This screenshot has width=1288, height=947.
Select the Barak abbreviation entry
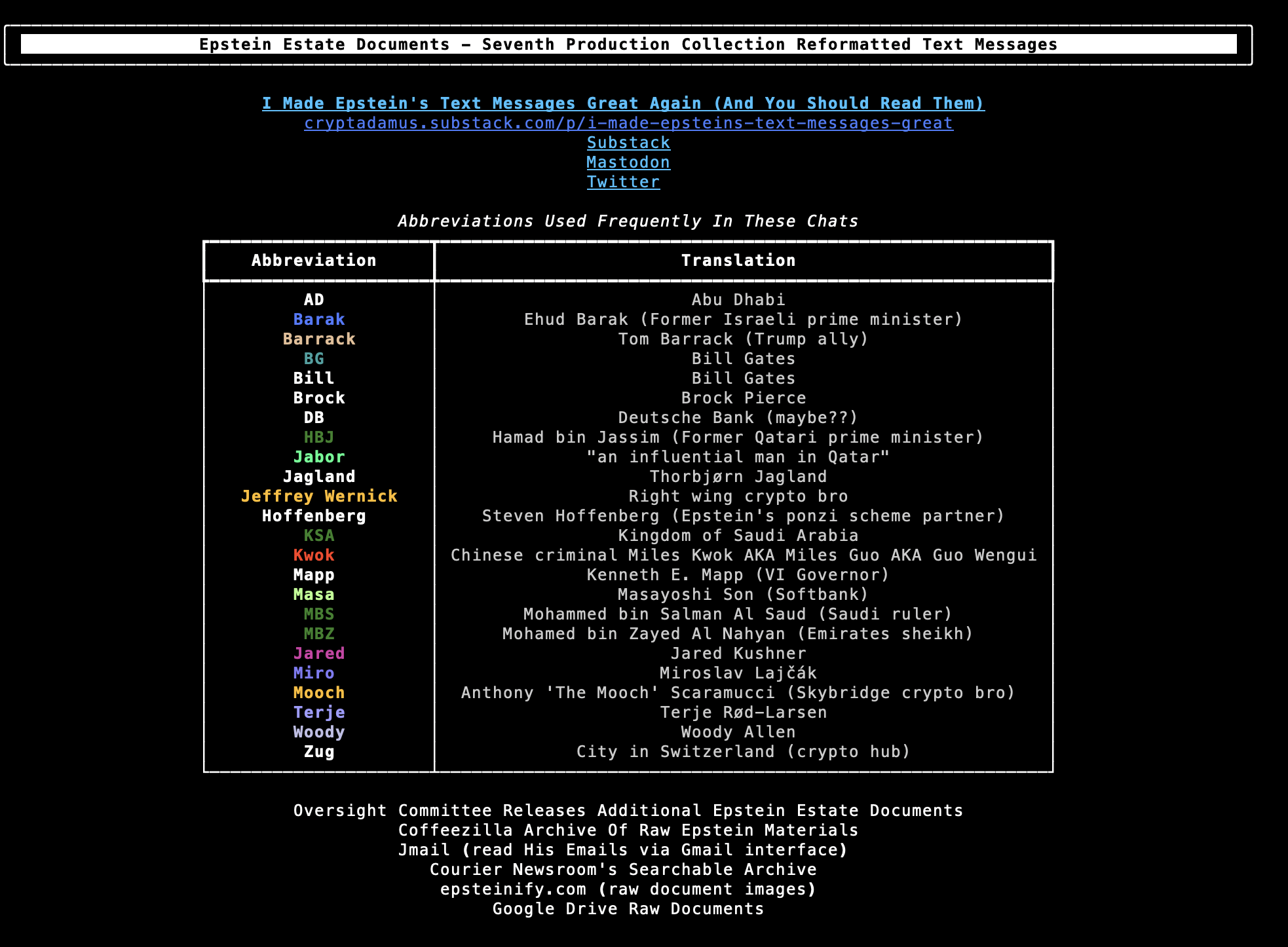pos(319,320)
